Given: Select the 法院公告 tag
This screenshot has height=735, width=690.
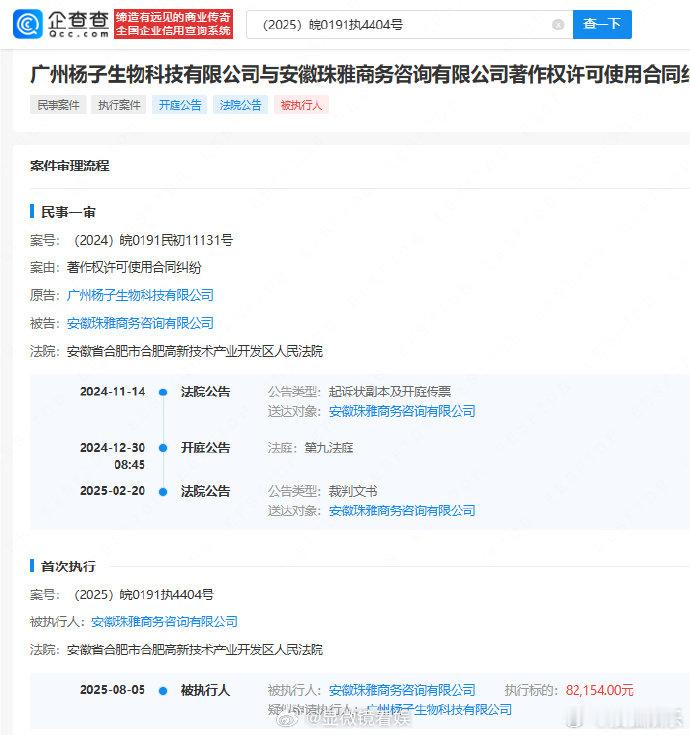Looking at the screenshot, I should click(x=240, y=105).
